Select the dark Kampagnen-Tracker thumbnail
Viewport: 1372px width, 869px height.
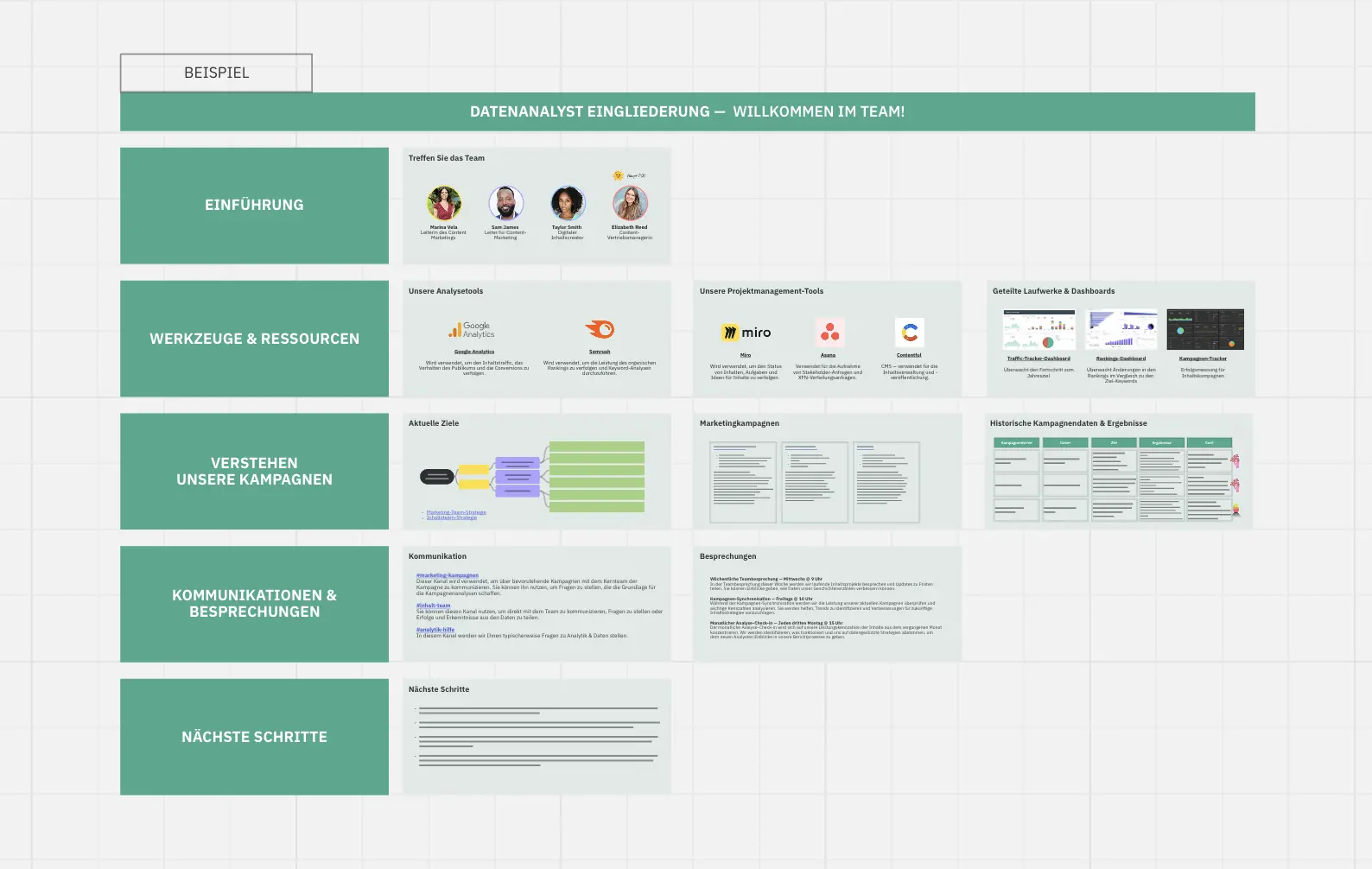tap(1204, 330)
